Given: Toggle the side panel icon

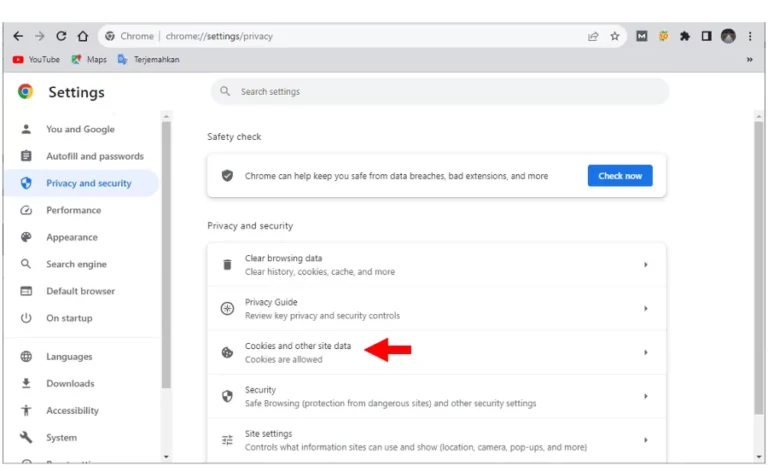Looking at the screenshot, I should point(706,36).
